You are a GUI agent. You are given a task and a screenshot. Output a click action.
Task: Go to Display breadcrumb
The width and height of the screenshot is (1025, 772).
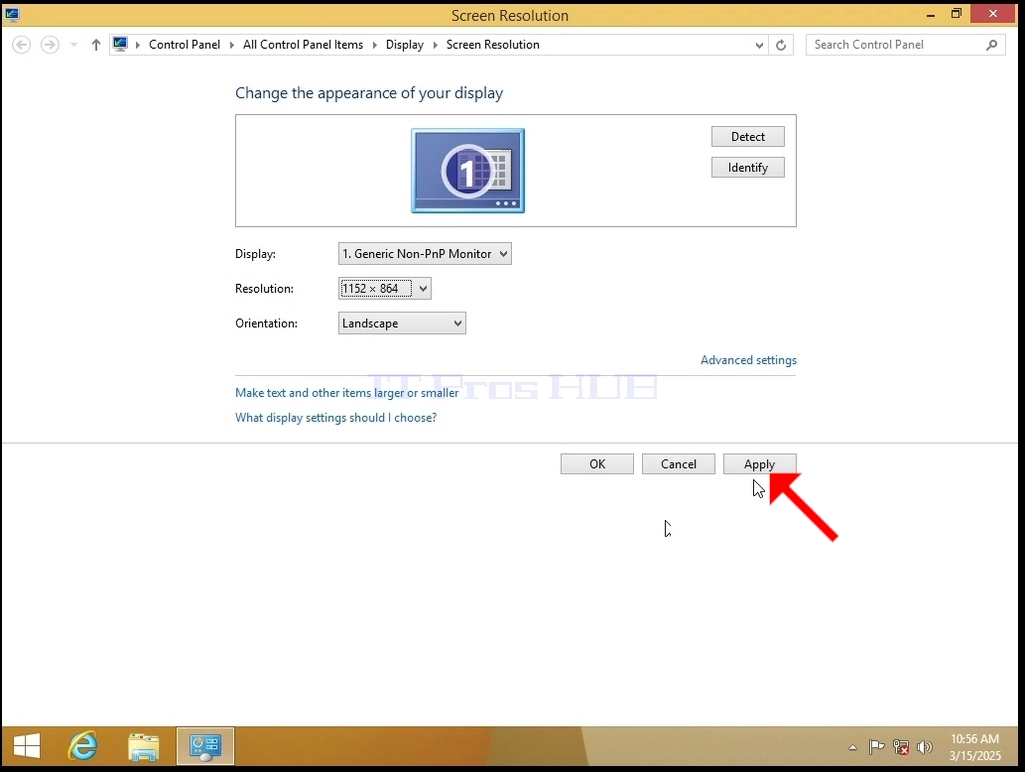[405, 44]
